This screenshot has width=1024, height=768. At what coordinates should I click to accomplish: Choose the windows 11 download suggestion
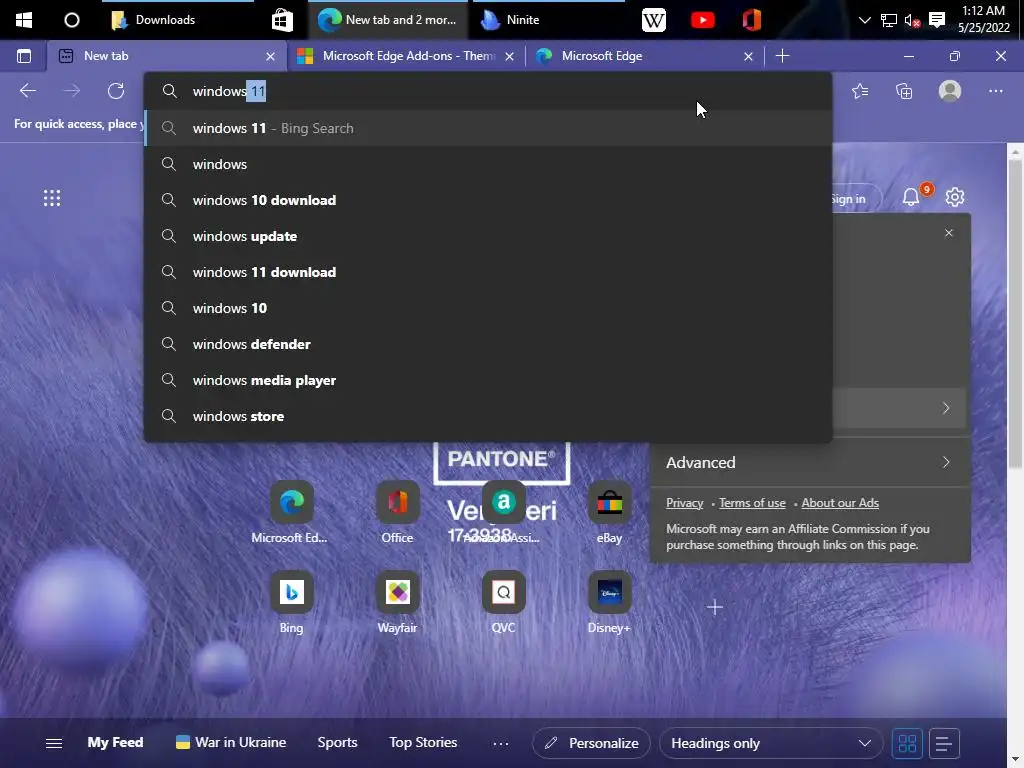click(x=487, y=272)
